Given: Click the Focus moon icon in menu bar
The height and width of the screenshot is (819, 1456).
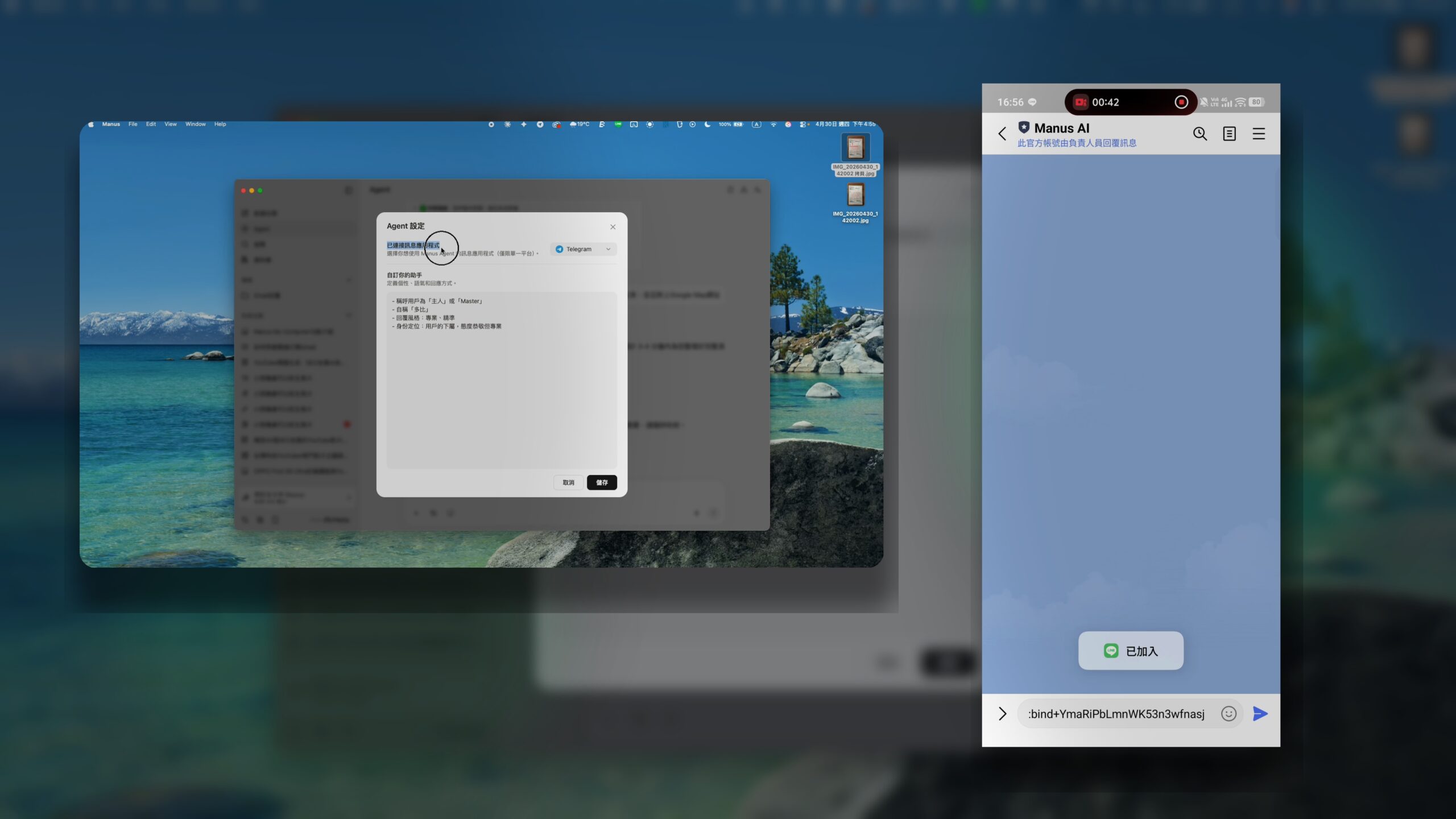Looking at the screenshot, I should [707, 124].
